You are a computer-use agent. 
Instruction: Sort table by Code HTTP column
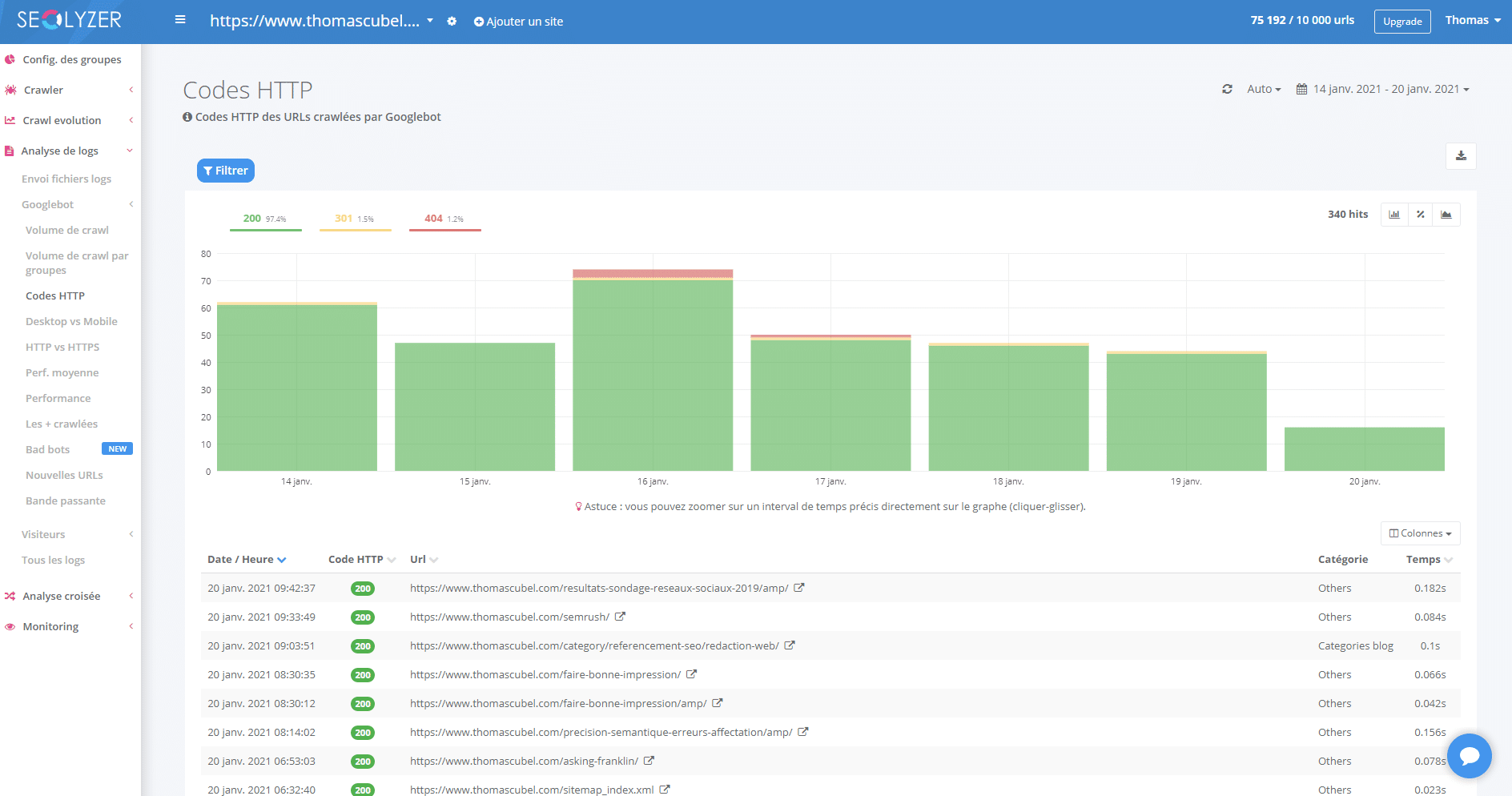coord(362,559)
